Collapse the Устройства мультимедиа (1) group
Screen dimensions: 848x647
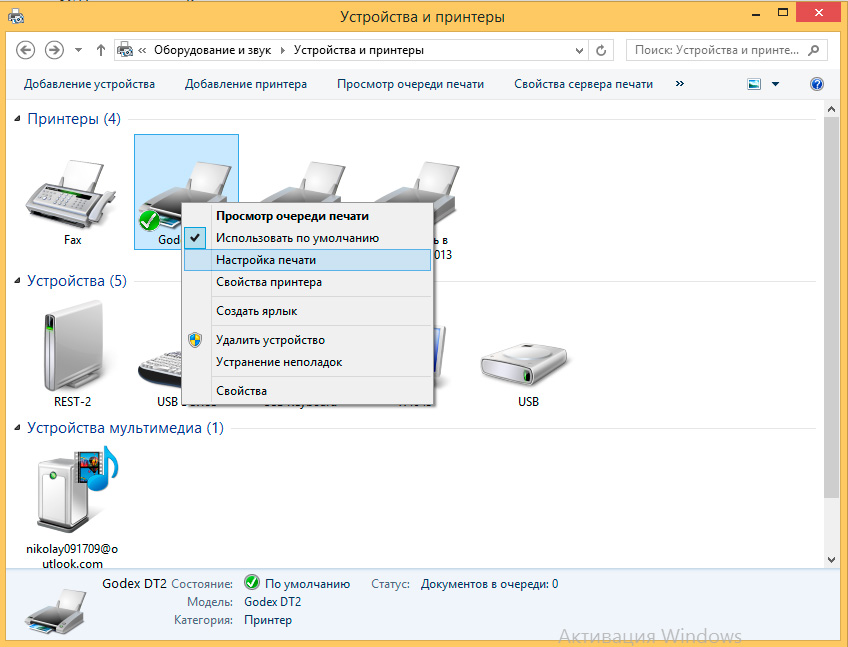(x=17, y=428)
